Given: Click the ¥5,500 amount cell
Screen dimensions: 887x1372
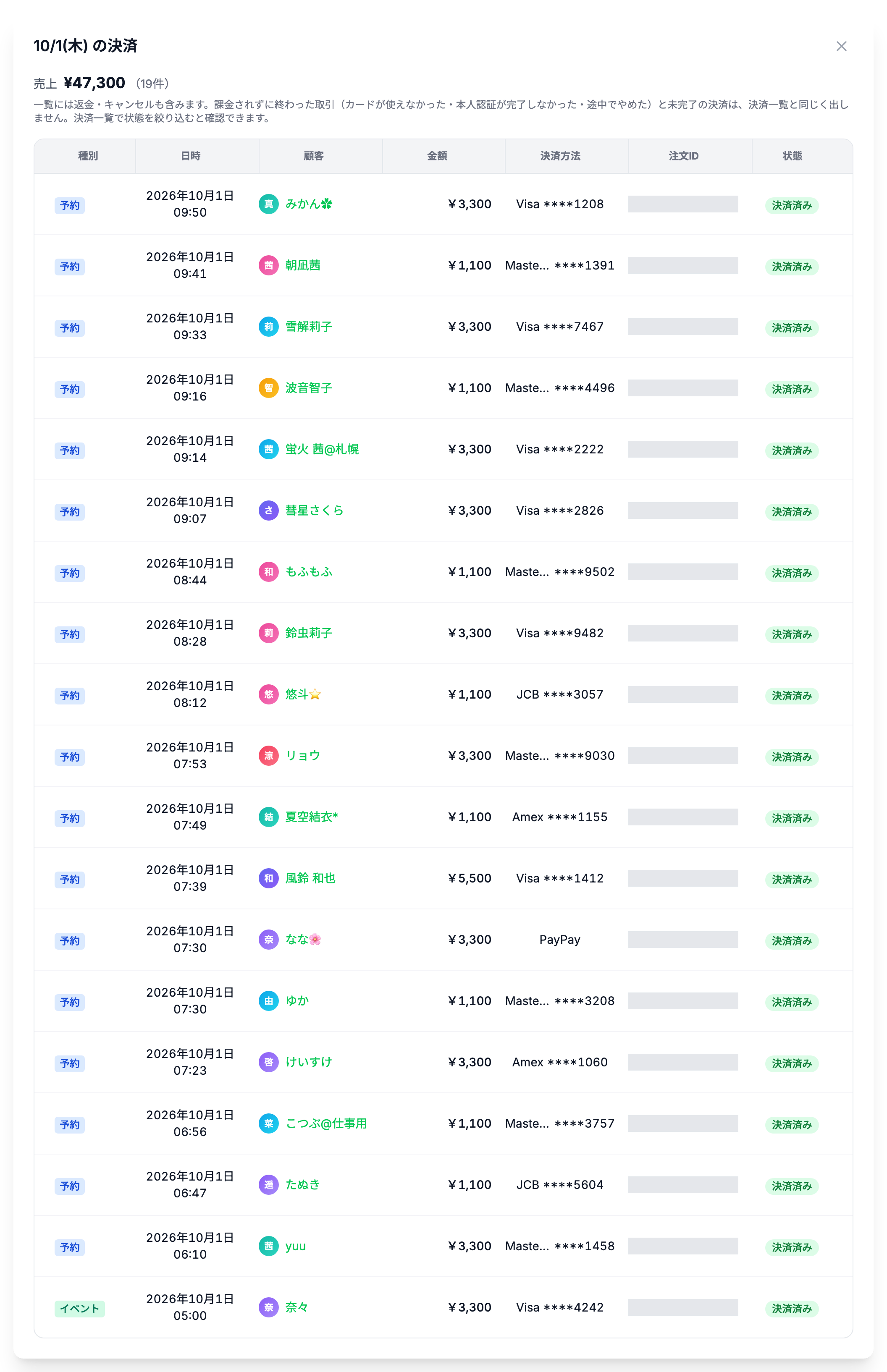Looking at the screenshot, I should (470, 879).
